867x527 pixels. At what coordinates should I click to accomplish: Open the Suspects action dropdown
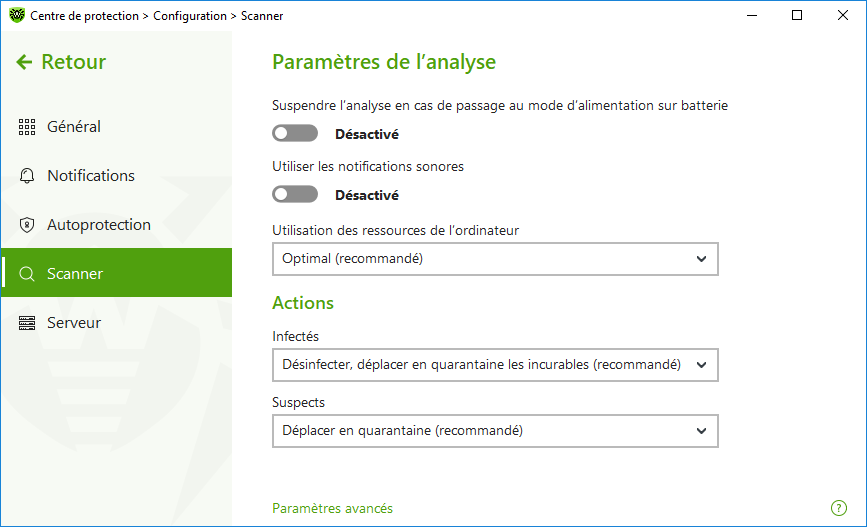tap(495, 431)
